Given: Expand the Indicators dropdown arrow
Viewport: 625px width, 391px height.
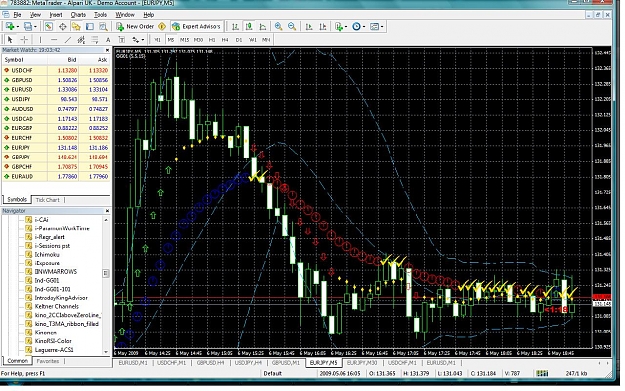Looking at the screenshot, I should (x=346, y=27).
